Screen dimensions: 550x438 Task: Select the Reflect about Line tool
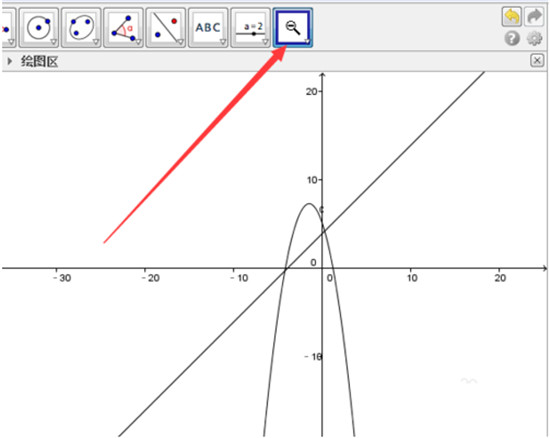[x=166, y=27]
